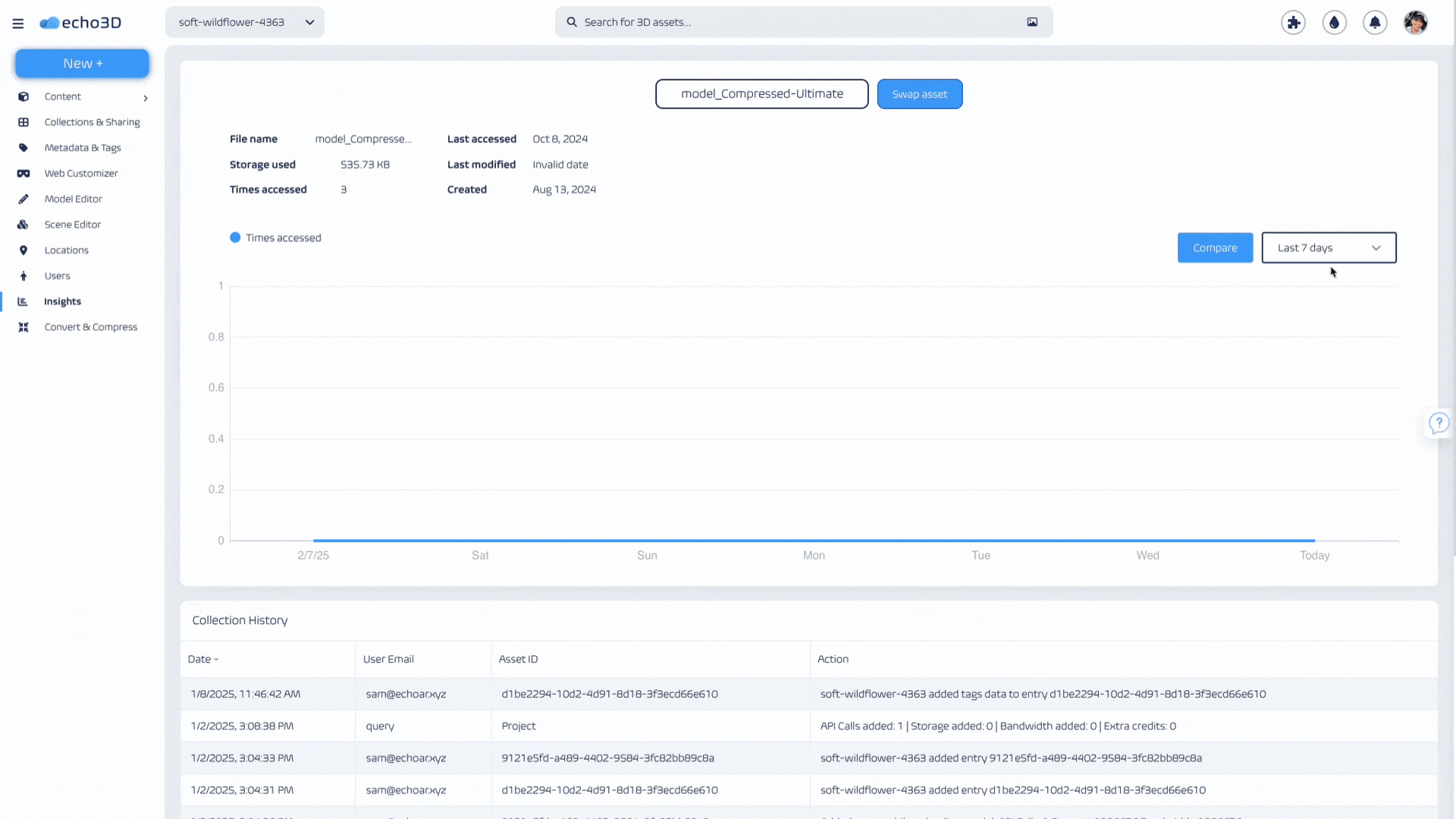Screen dimensions: 1456x819
Task: Click the notifications bell icon
Action: coord(1375,22)
